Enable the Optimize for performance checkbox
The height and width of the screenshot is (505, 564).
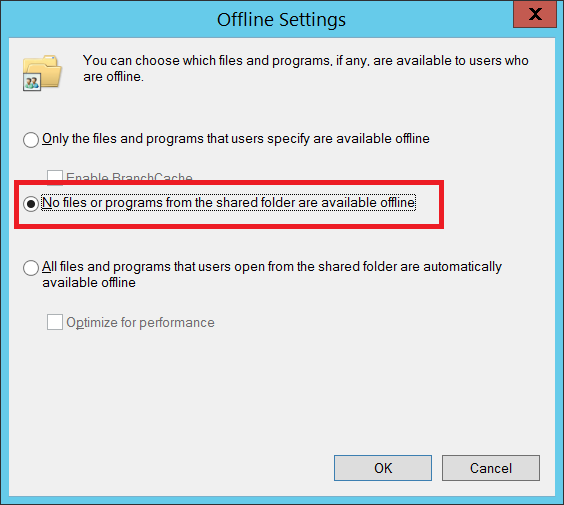pos(55,322)
